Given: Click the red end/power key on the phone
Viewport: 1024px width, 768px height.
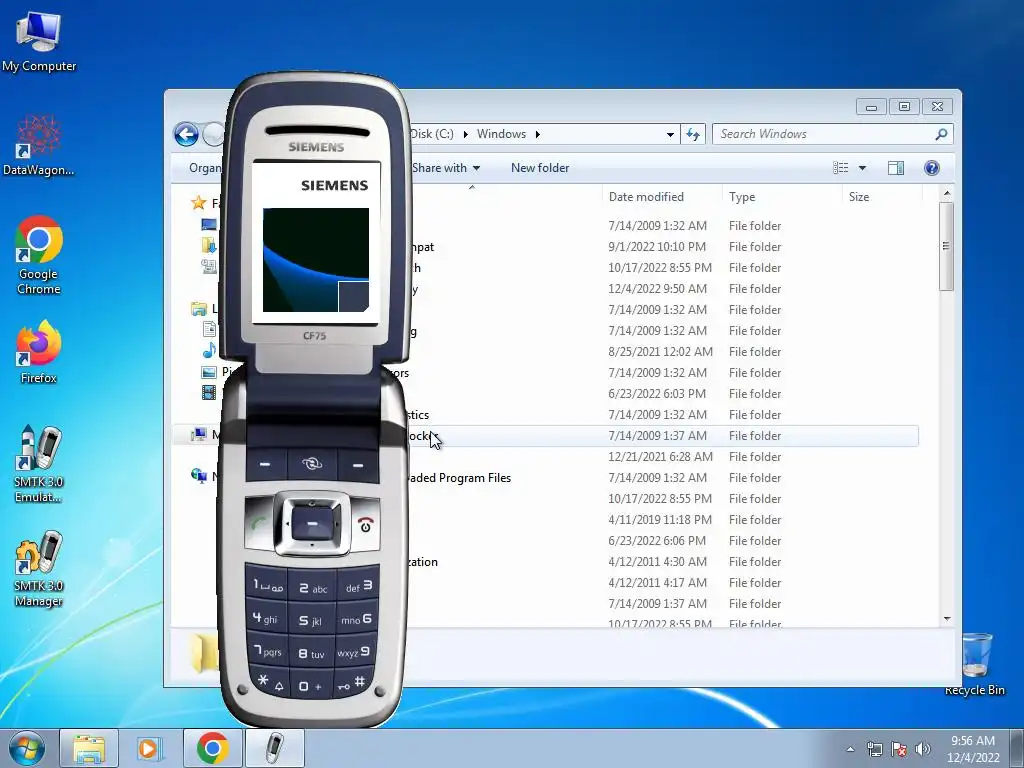Looking at the screenshot, I should pos(366,524).
